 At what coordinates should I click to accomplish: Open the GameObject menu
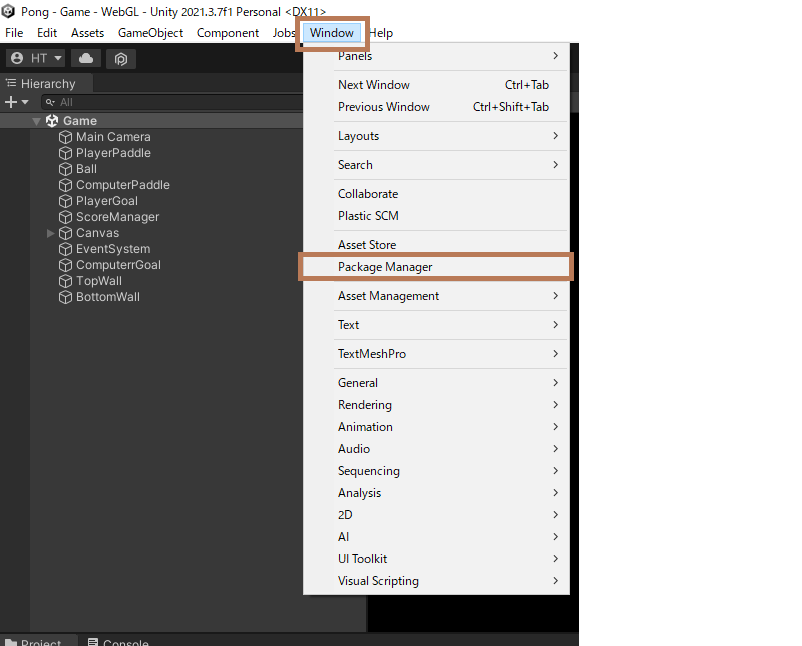[x=150, y=33]
